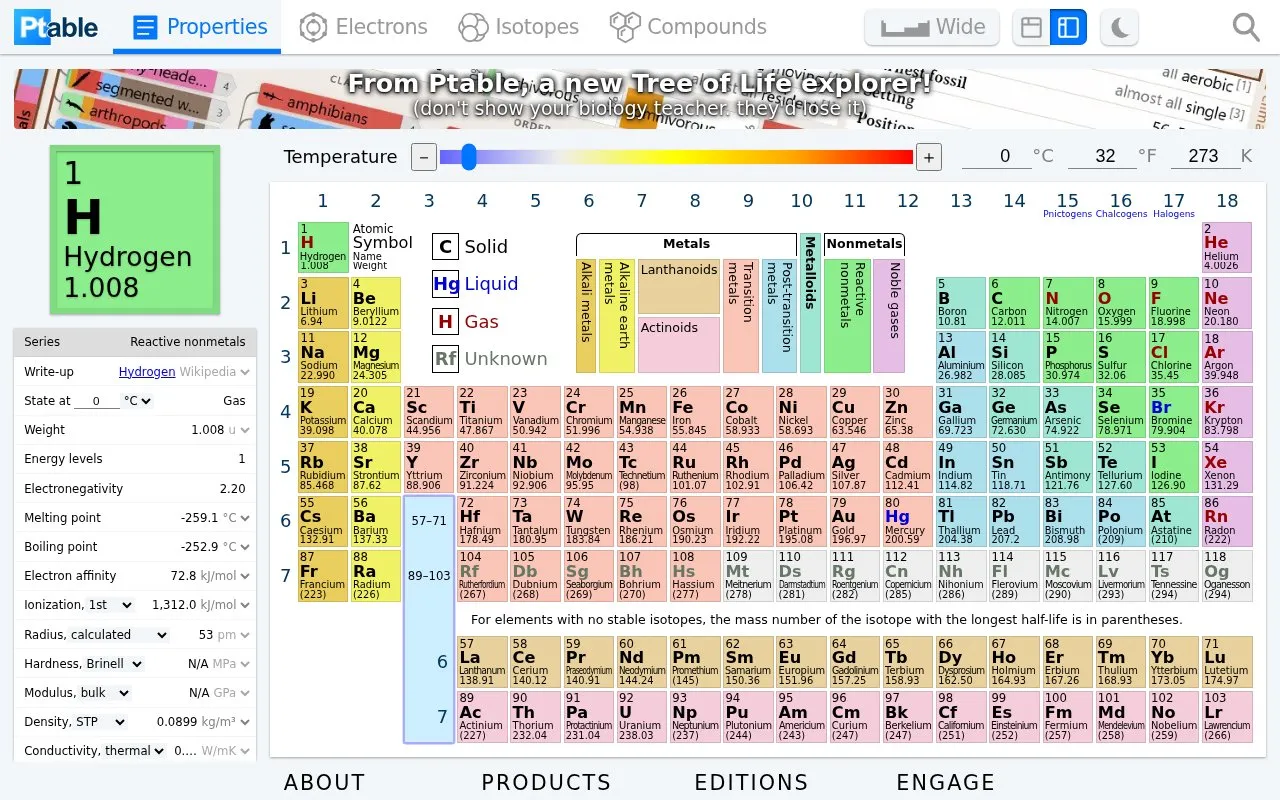Open the search magnifier icon
Image resolution: width=1280 pixels, height=800 pixels.
(x=1246, y=27)
